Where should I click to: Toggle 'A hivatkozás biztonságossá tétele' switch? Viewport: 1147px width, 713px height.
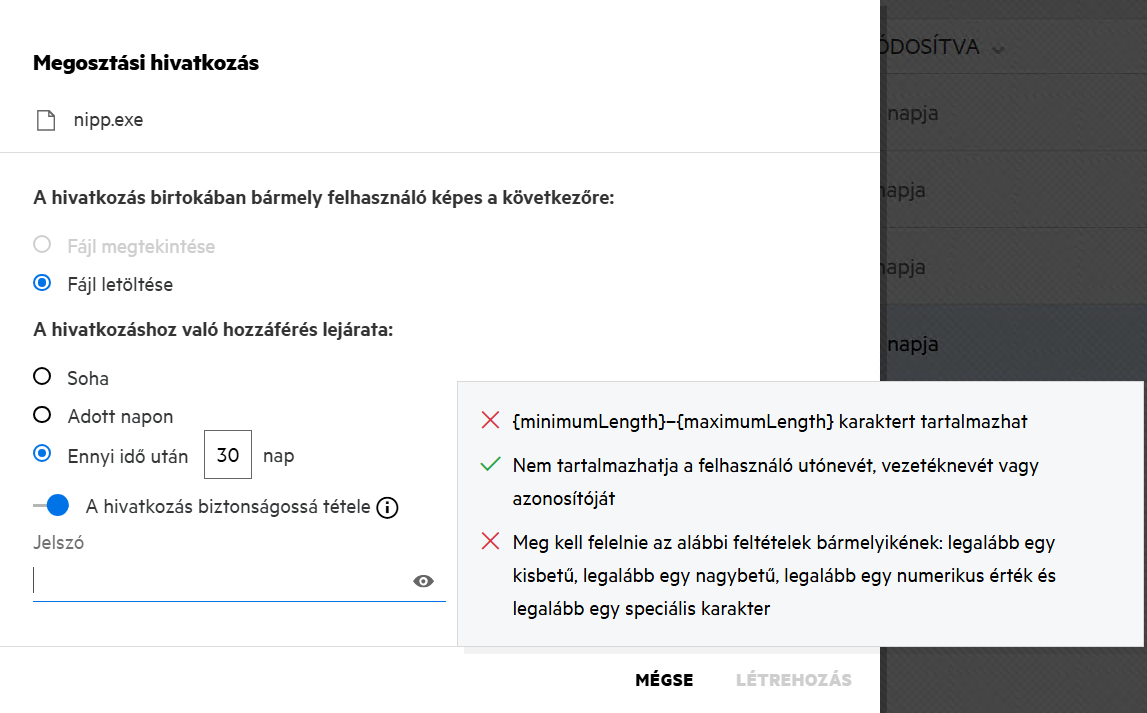(x=52, y=506)
